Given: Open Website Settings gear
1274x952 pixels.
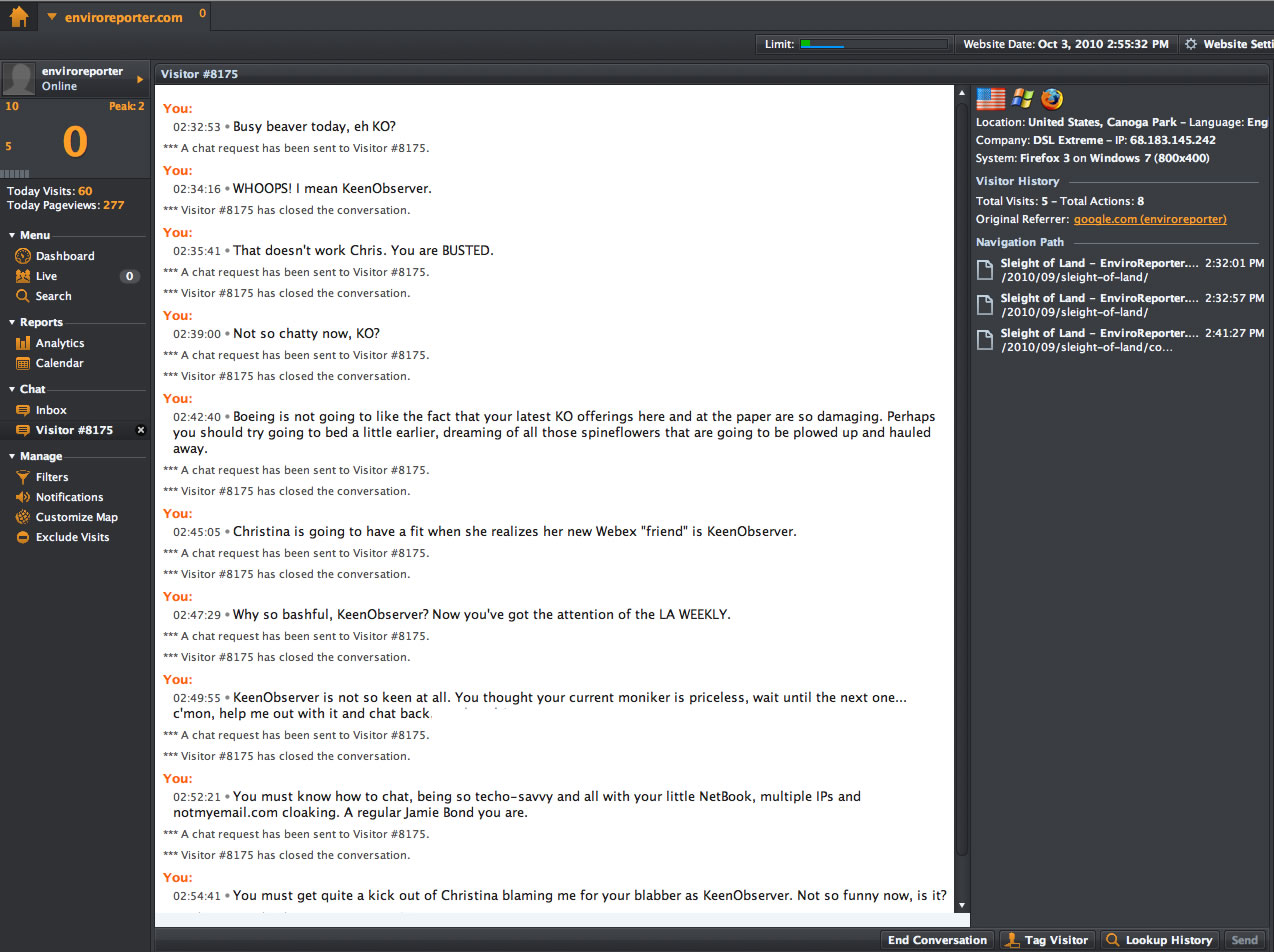Looking at the screenshot, I should coord(1190,44).
